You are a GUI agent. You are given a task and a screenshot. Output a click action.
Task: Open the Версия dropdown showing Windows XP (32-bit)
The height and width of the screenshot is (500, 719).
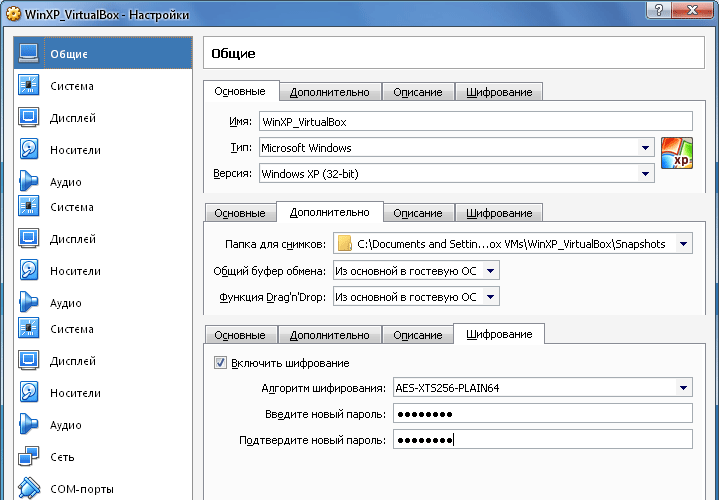coord(457,174)
